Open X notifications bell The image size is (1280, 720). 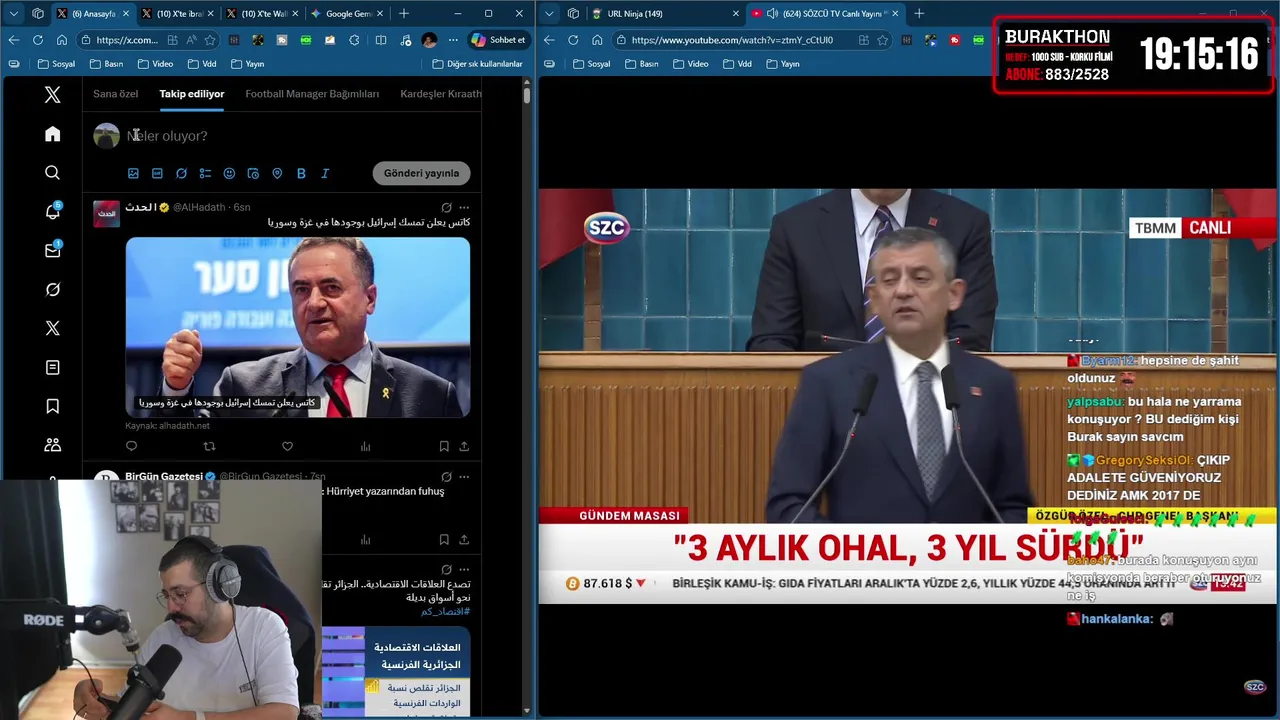[x=53, y=211]
